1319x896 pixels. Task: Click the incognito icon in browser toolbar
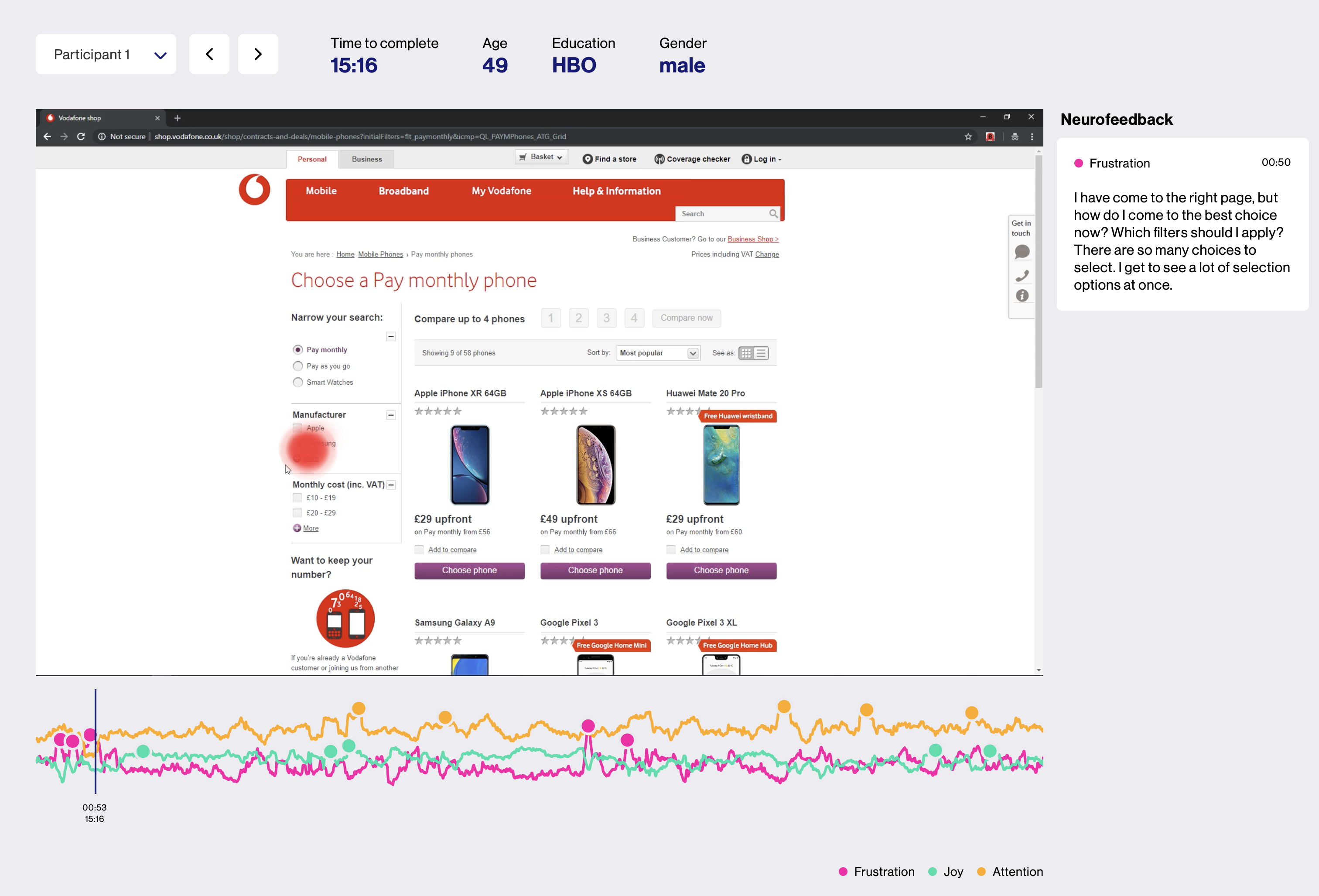click(1015, 136)
